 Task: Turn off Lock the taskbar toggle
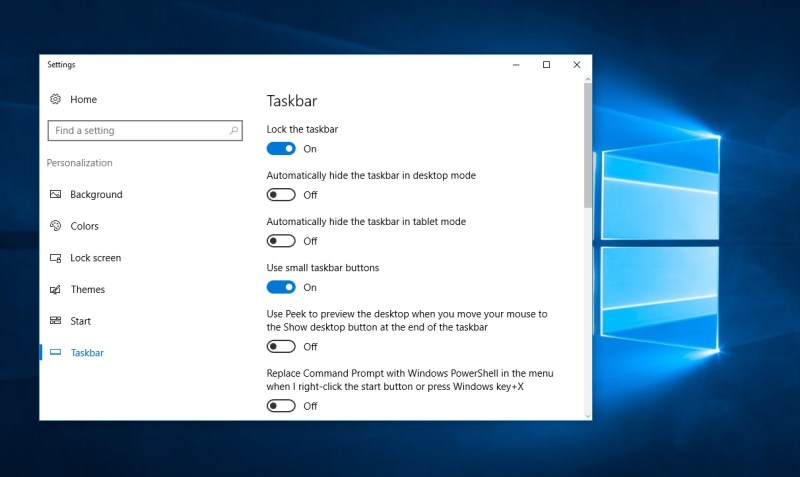pyautogui.click(x=281, y=148)
